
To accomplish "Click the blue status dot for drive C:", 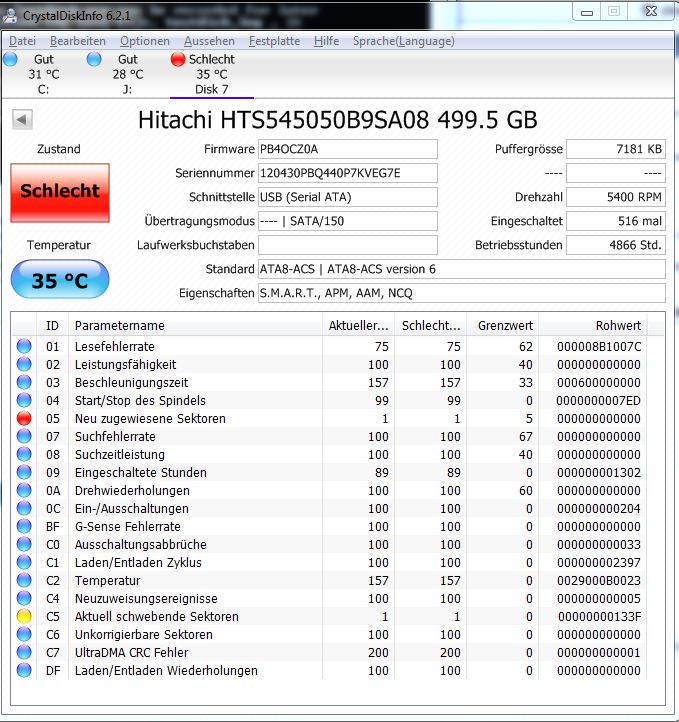I will click(x=10, y=59).
